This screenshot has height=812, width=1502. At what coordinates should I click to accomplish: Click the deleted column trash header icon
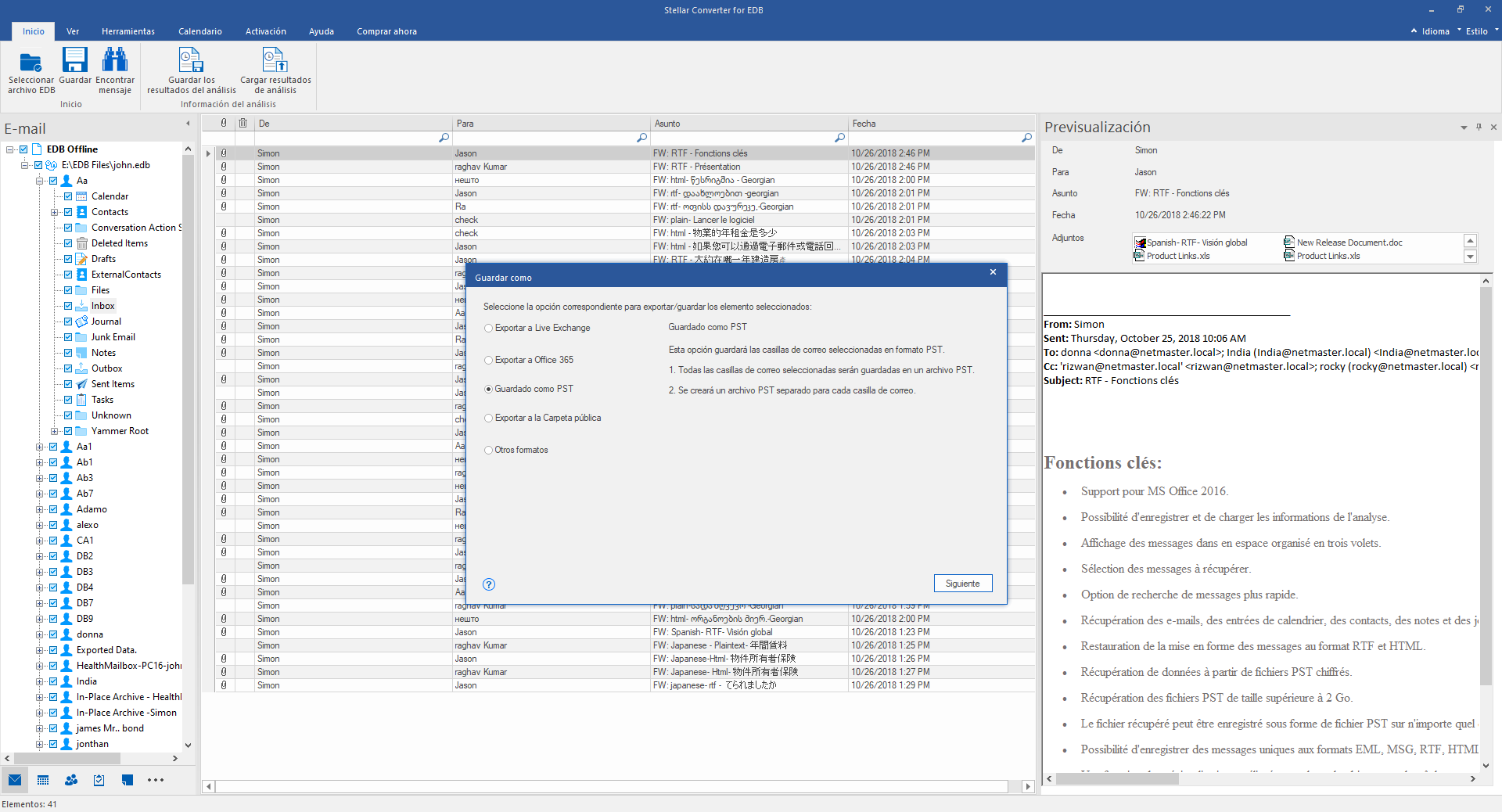click(243, 123)
